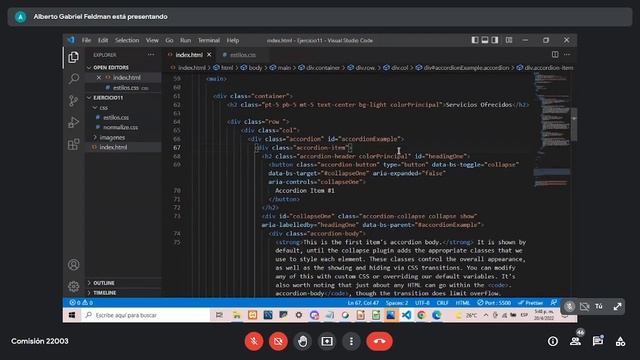This screenshot has height=360, width=640.
Task: Open the Explorer more actions ellipsis
Action: (x=151, y=55)
